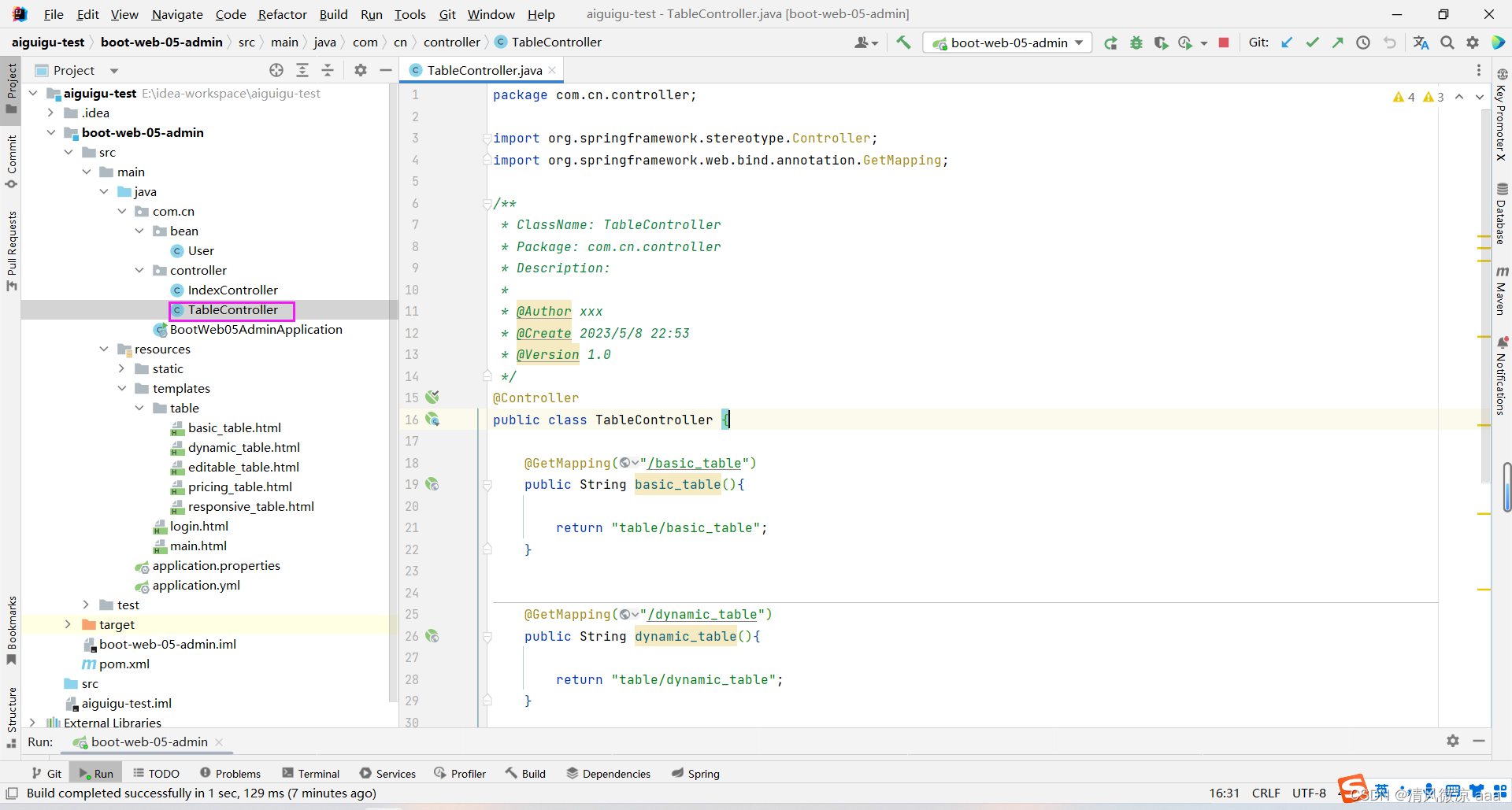
Task: Expand the .idea folder
Action: pyautogui.click(x=50, y=113)
